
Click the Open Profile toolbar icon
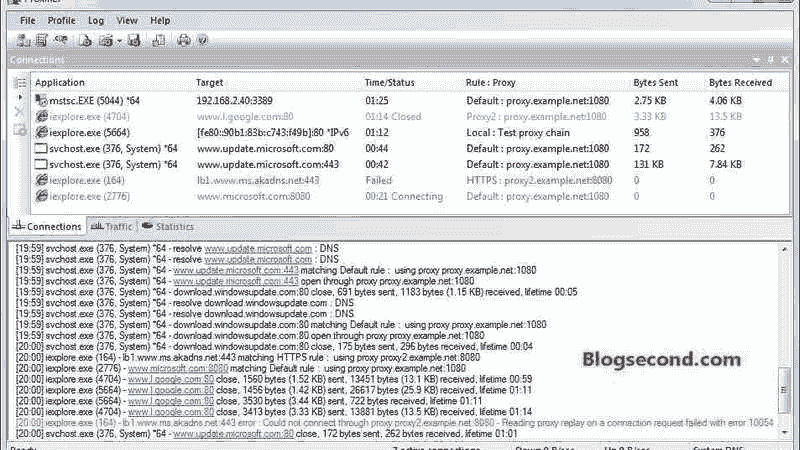(85, 40)
